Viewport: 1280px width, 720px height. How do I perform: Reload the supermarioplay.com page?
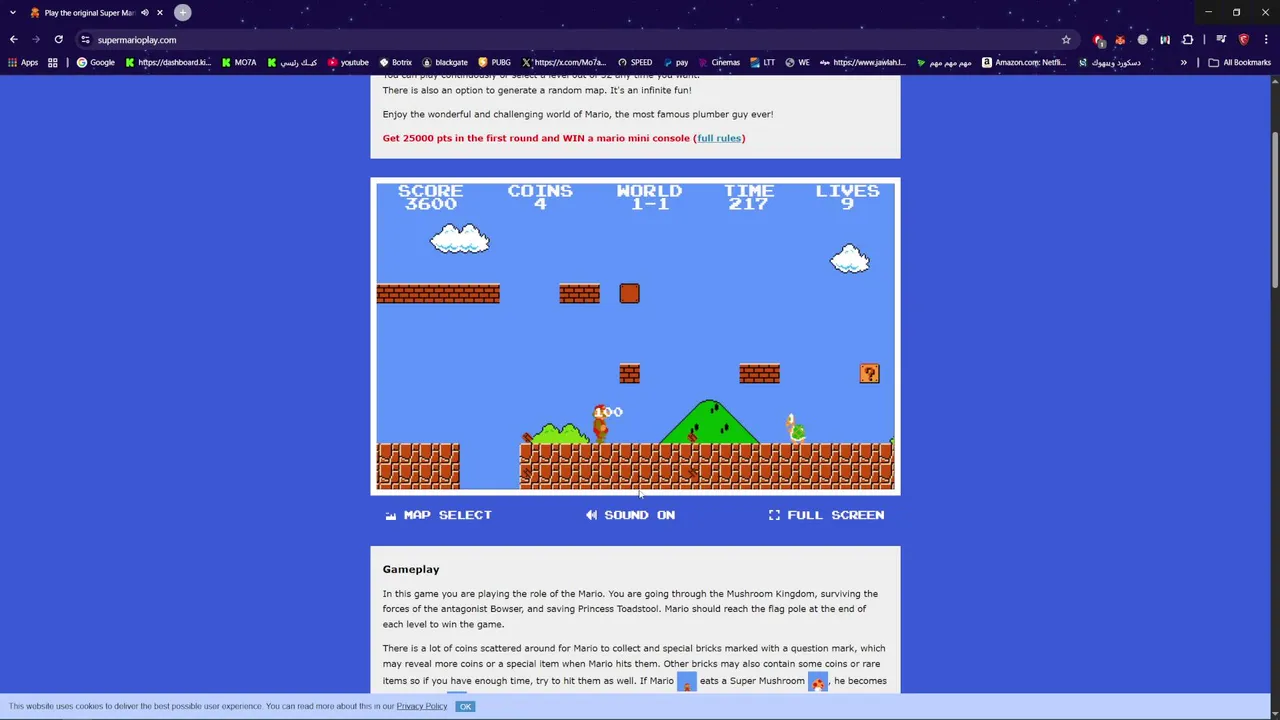coord(59,40)
